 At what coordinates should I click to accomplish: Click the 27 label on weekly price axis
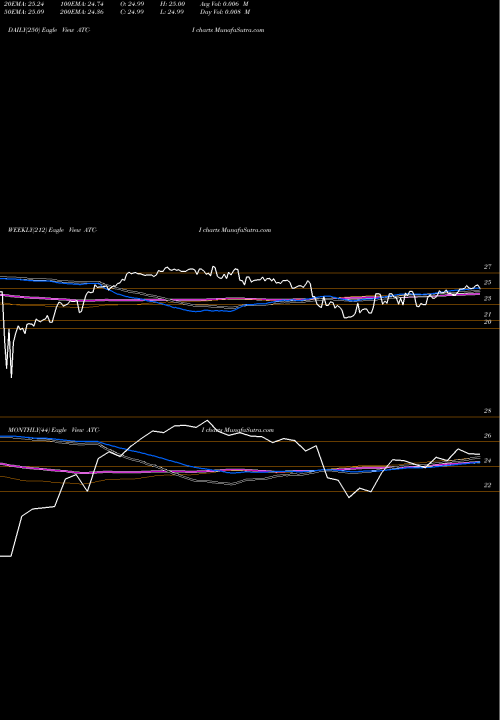tap(488, 266)
